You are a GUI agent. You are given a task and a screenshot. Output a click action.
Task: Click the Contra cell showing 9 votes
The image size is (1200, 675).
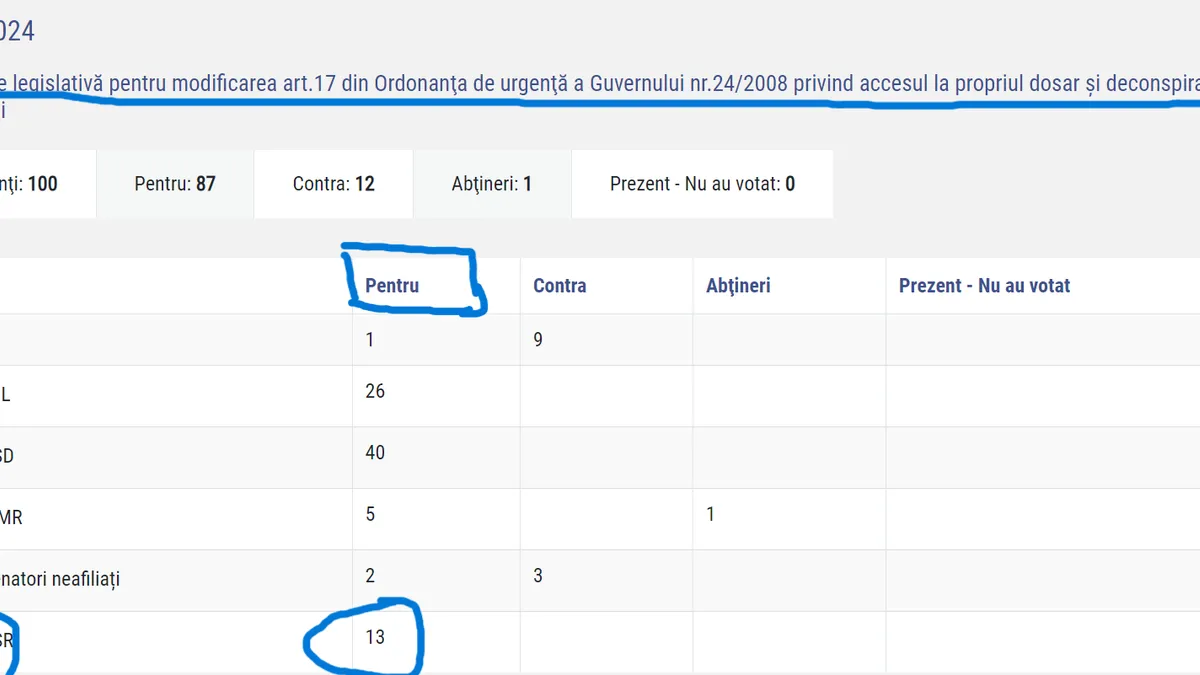click(x=538, y=340)
